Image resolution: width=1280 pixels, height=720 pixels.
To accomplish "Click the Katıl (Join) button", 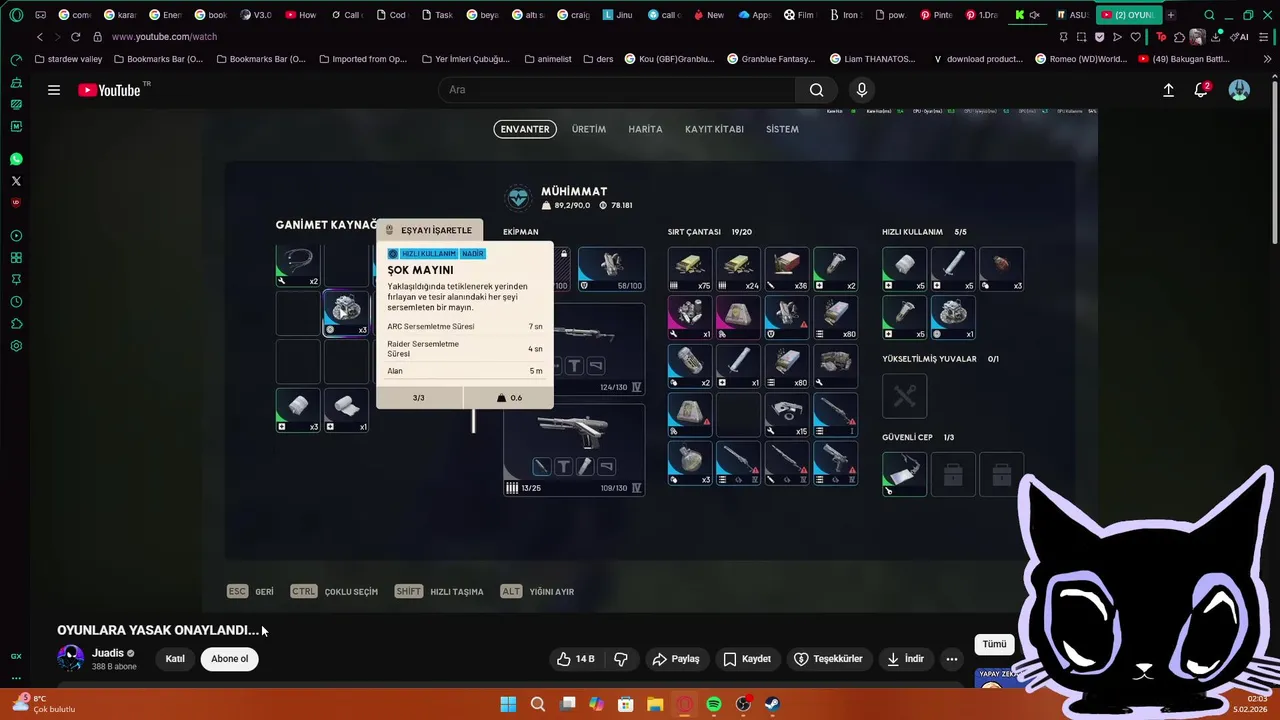I will (x=175, y=659).
